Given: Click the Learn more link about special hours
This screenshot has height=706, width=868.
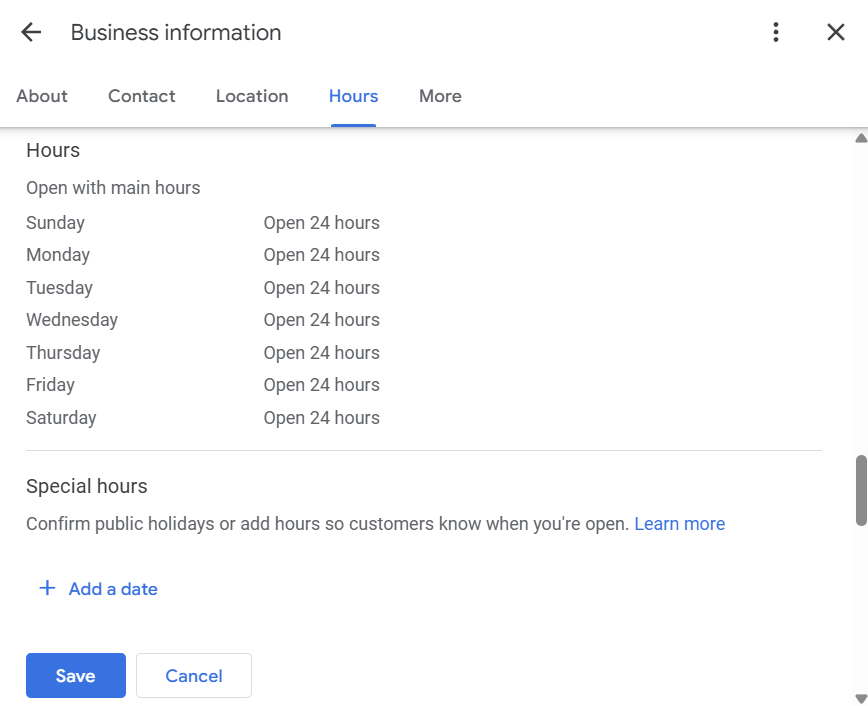Looking at the screenshot, I should click(679, 523).
